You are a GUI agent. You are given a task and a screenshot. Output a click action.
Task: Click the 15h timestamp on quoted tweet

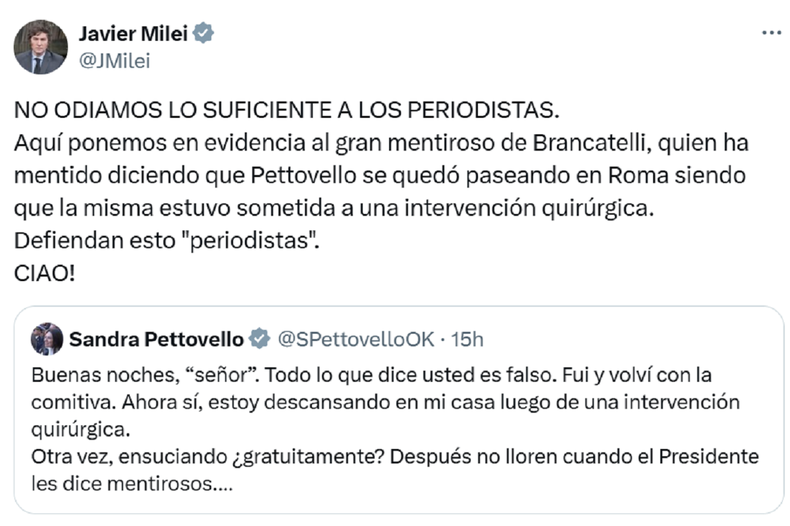(468, 339)
